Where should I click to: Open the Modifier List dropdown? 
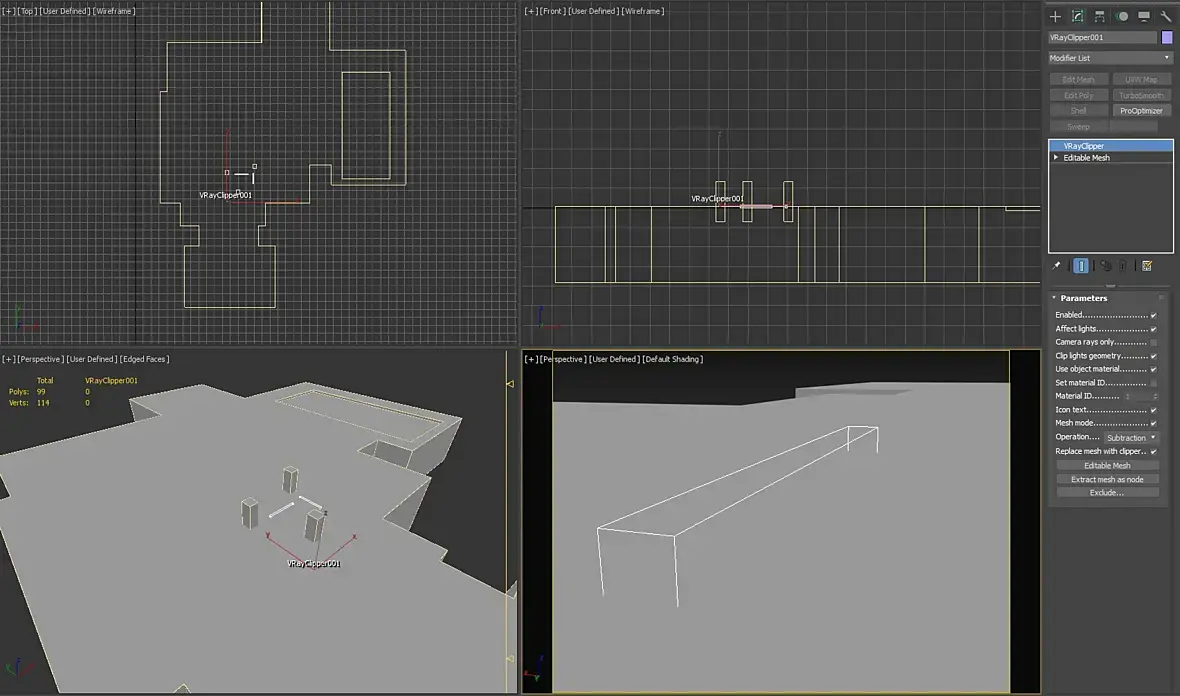[x=1110, y=58]
